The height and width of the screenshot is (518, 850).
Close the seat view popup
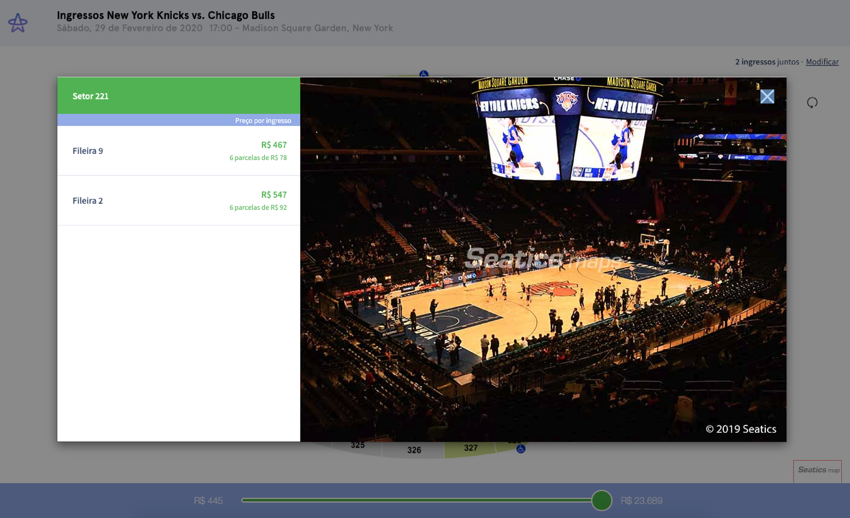pyautogui.click(x=767, y=96)
